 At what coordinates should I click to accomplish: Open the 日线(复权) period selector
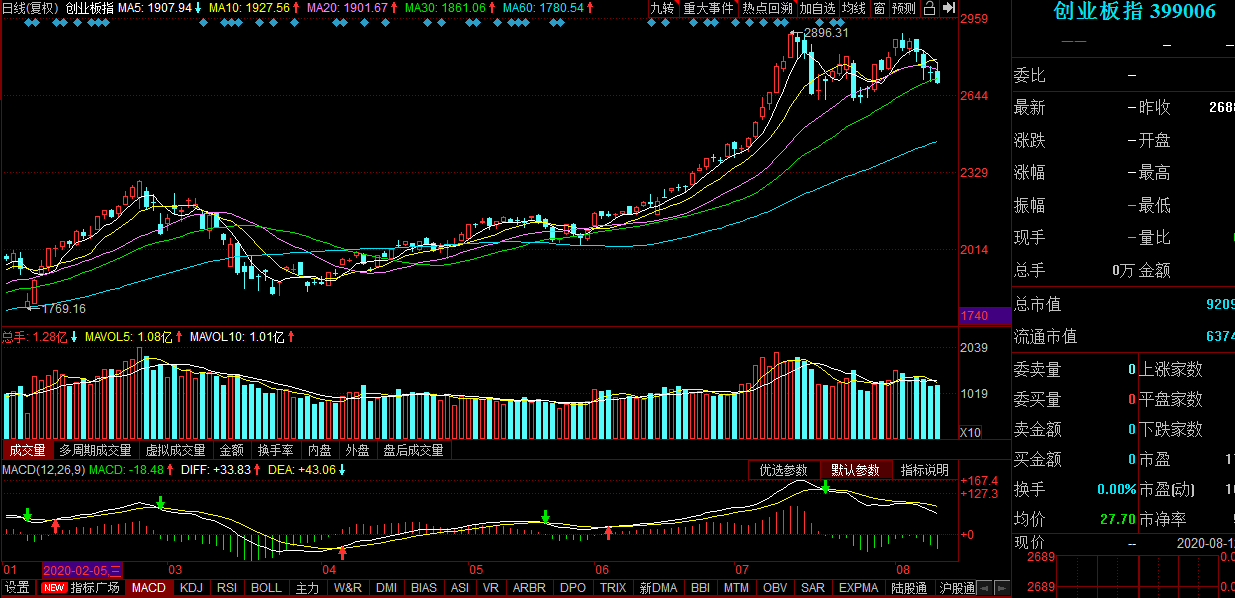click(31, 8)
